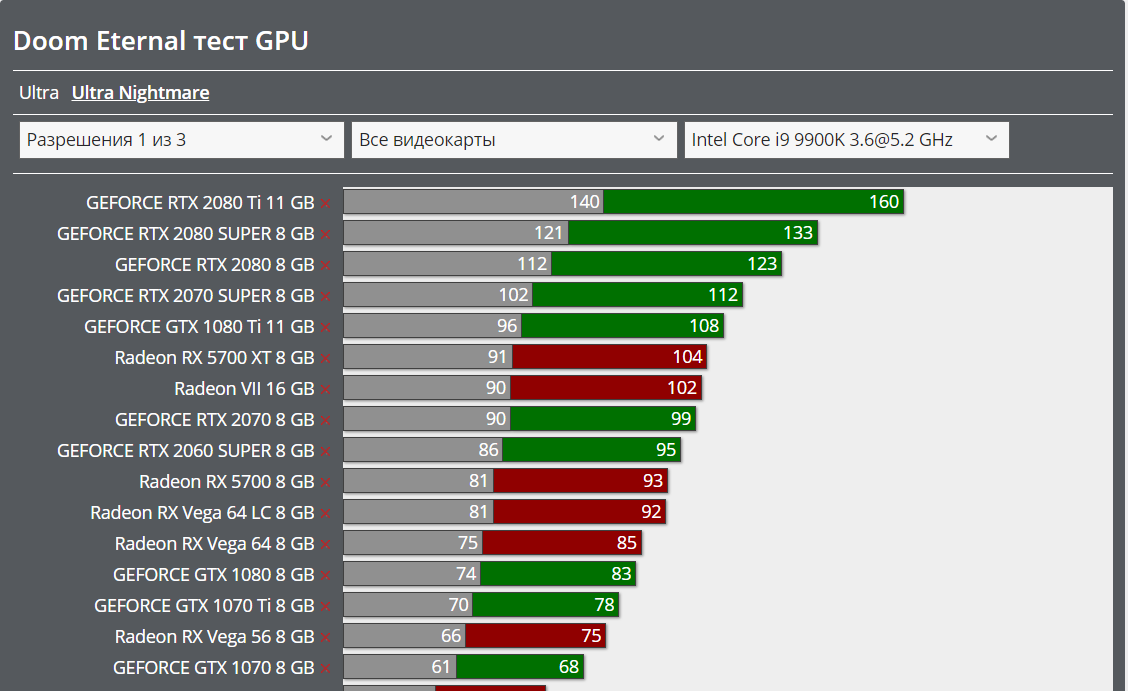This screenshot has height=691, width=1128.
Task: Click red x next to GEFORCE RTX 2080 8 GB
Action: pyautogui.click(x=325, y=265)
